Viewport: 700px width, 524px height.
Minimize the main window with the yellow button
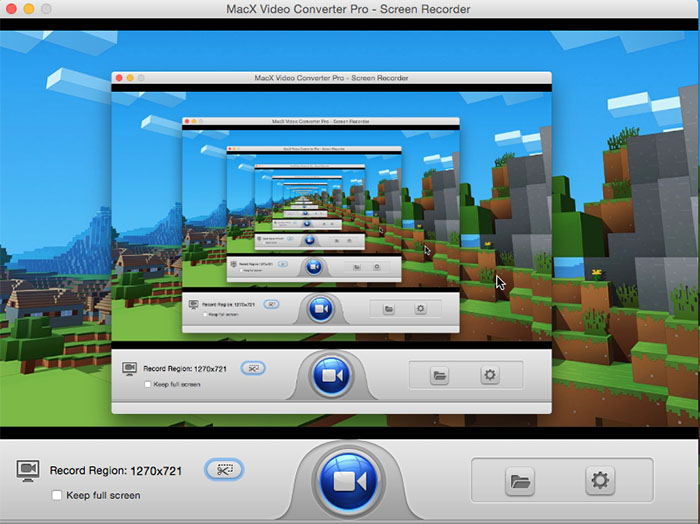[29, 8]
